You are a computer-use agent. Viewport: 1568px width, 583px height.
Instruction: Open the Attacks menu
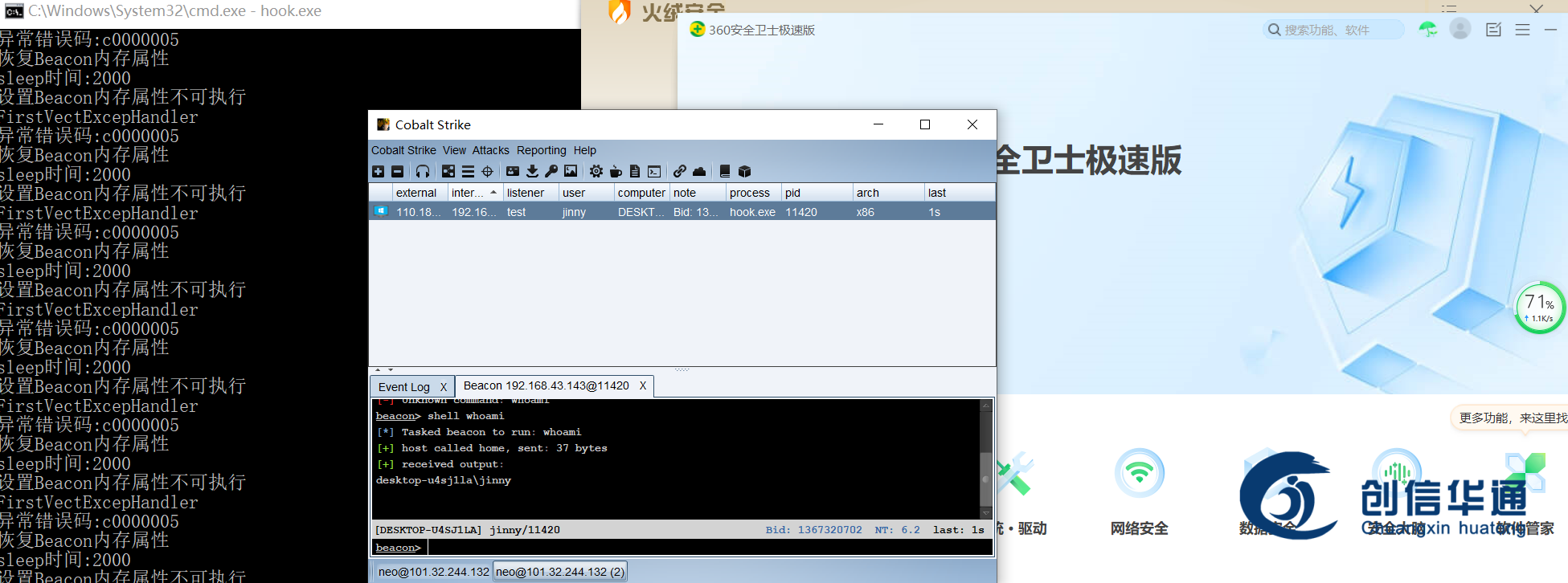(x=490, y=150)
